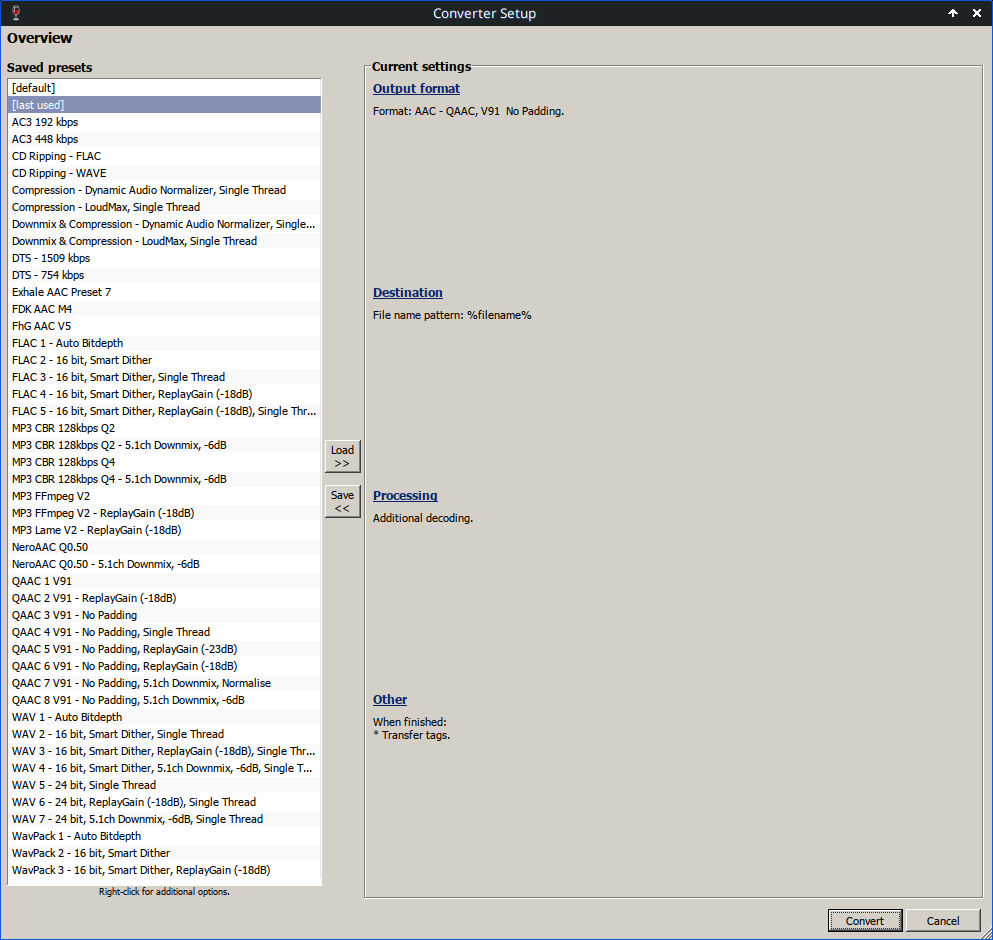Choose the FLAC 5 preset

coord(164,411)
